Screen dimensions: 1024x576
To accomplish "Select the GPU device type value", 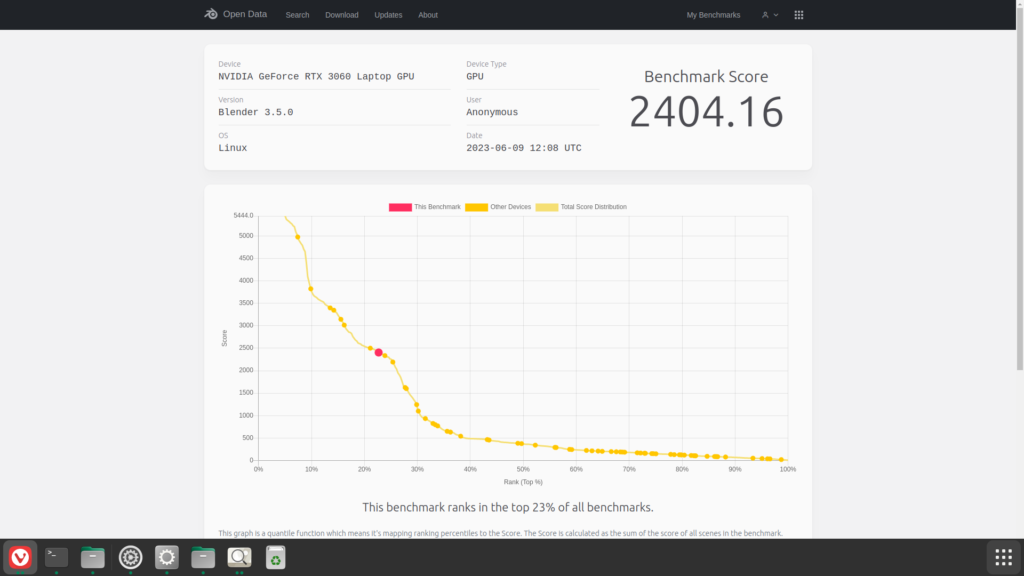I will [475, 76].
